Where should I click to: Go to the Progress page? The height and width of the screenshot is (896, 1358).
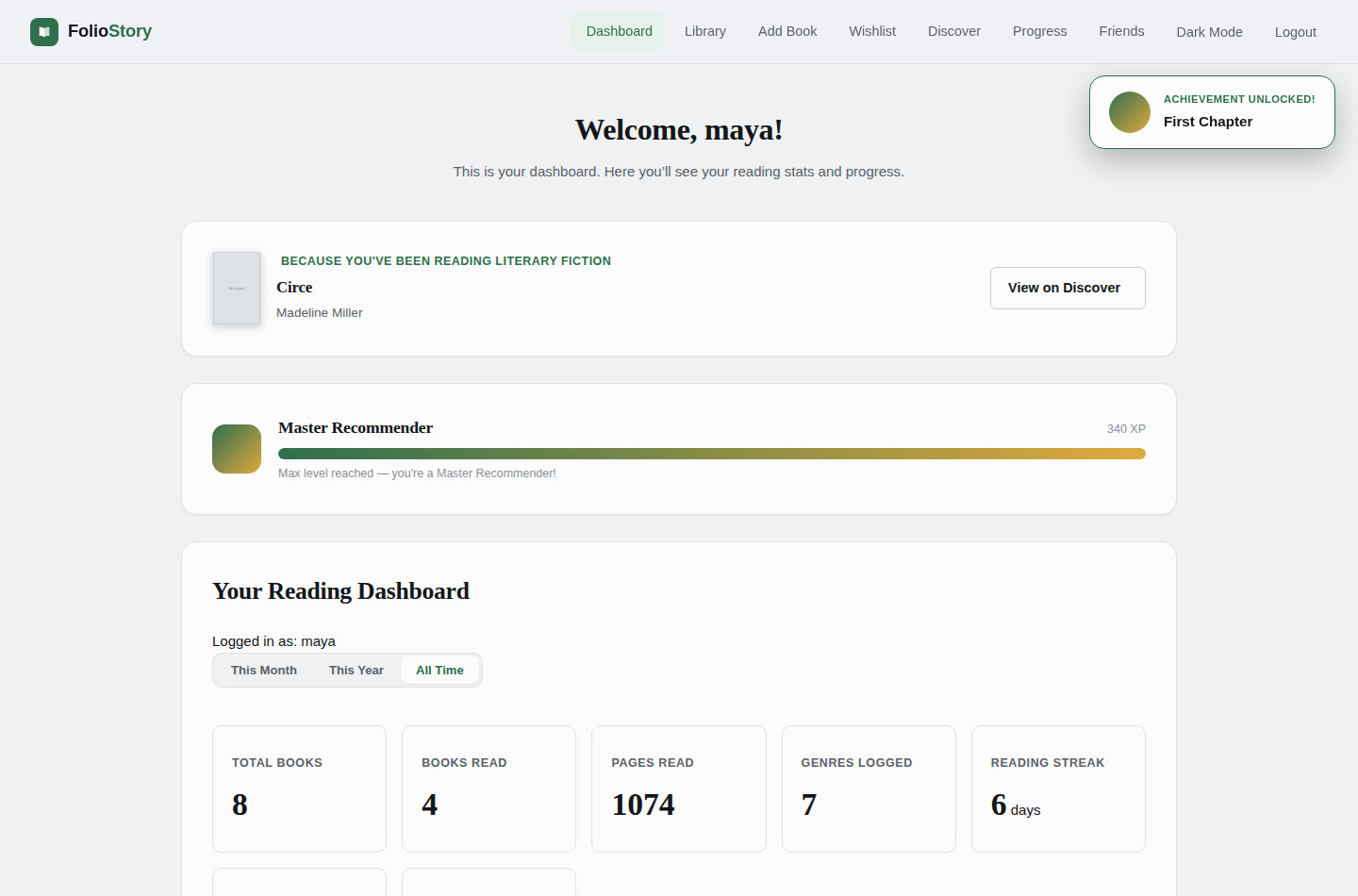point(1040,31)
